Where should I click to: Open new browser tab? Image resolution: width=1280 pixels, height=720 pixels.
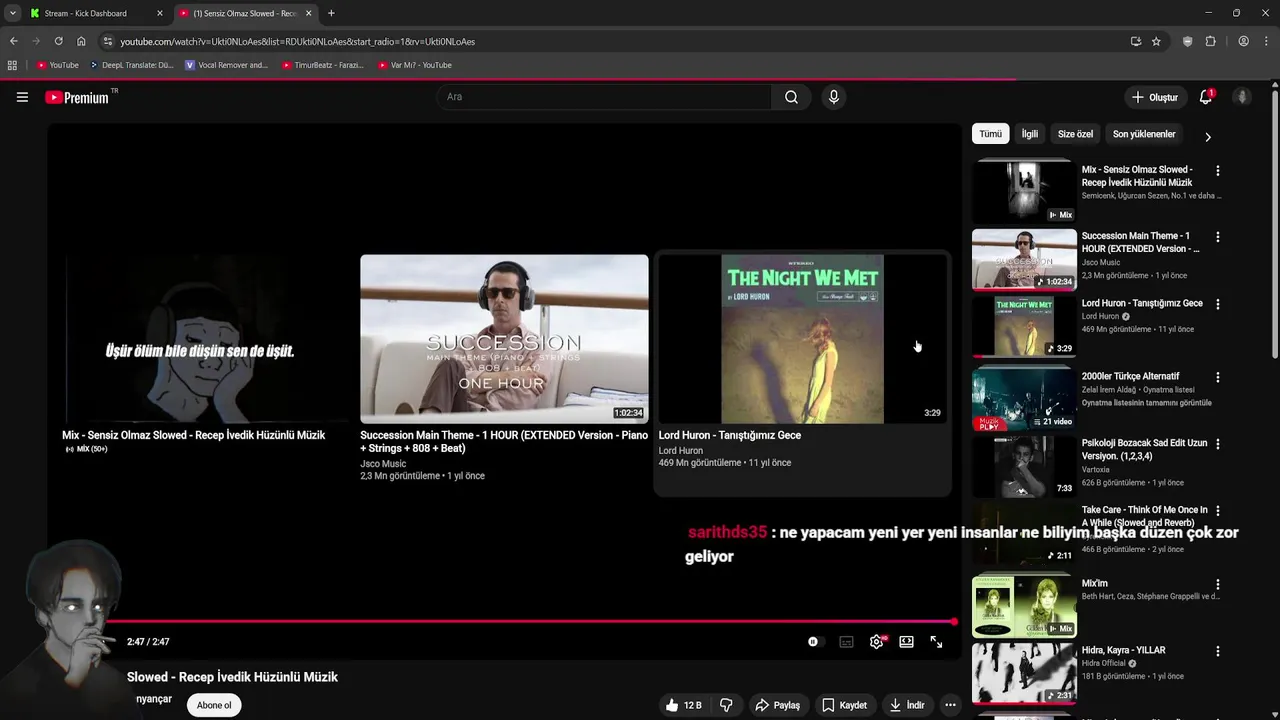click(x=331, y=13)
